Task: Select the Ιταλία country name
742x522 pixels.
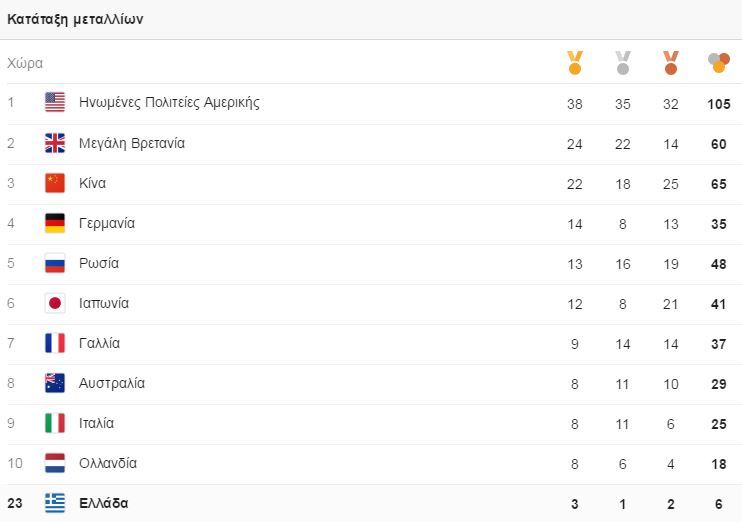Action: coord(96,423)
